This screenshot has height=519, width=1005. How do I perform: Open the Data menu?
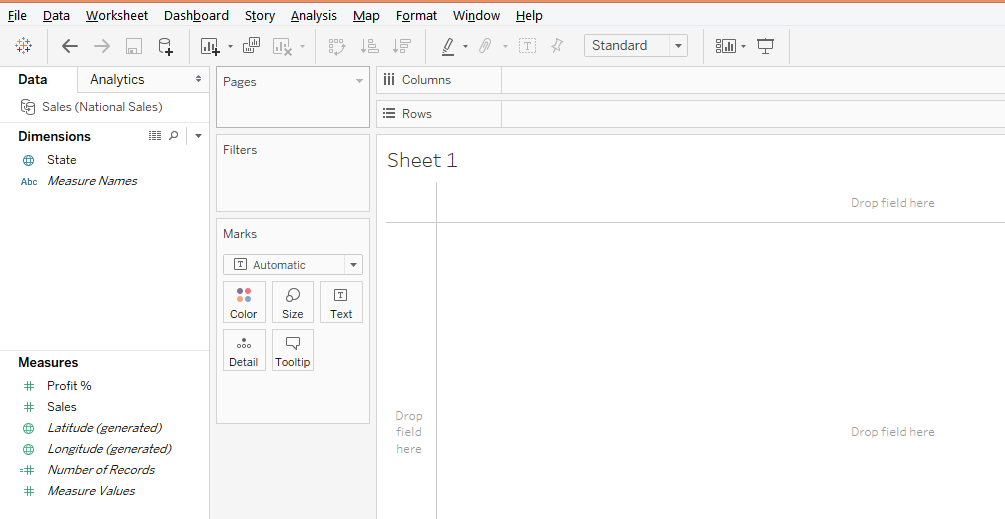pos(56,15)
